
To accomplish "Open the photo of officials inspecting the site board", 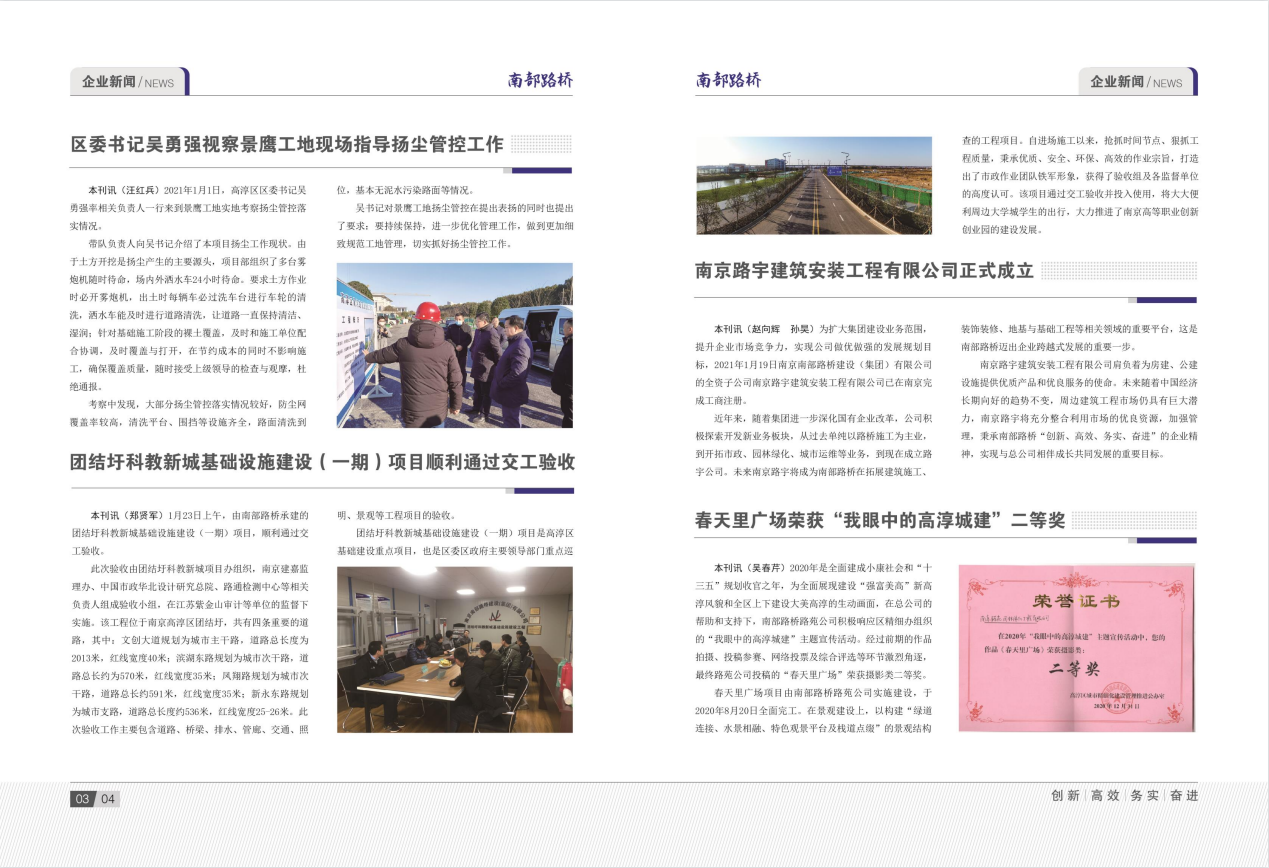I will [x=455, y=345].
